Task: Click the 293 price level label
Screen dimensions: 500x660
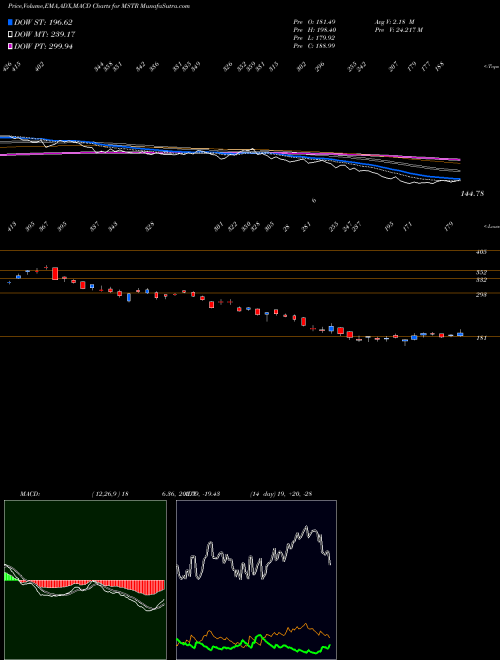Action: (x=481, y=295)
